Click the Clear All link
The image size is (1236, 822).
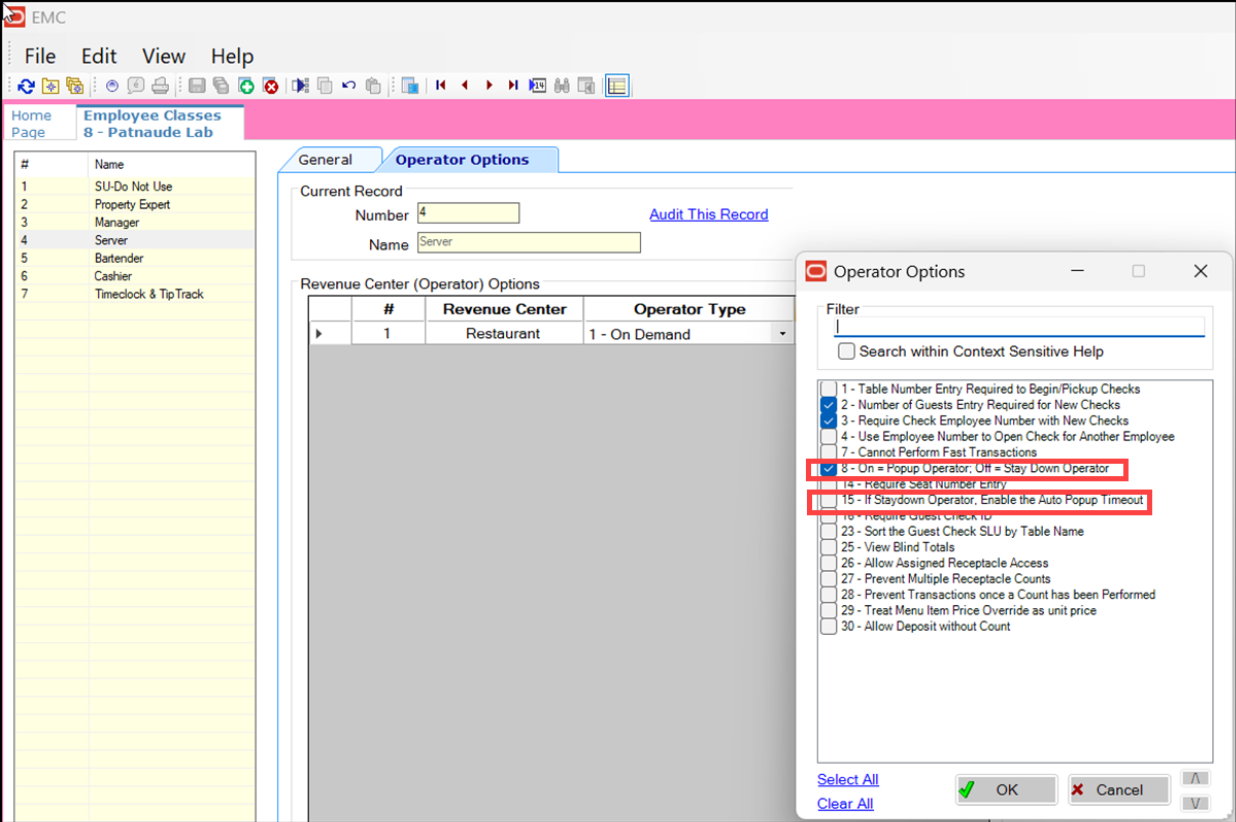(x=845, y=804)
